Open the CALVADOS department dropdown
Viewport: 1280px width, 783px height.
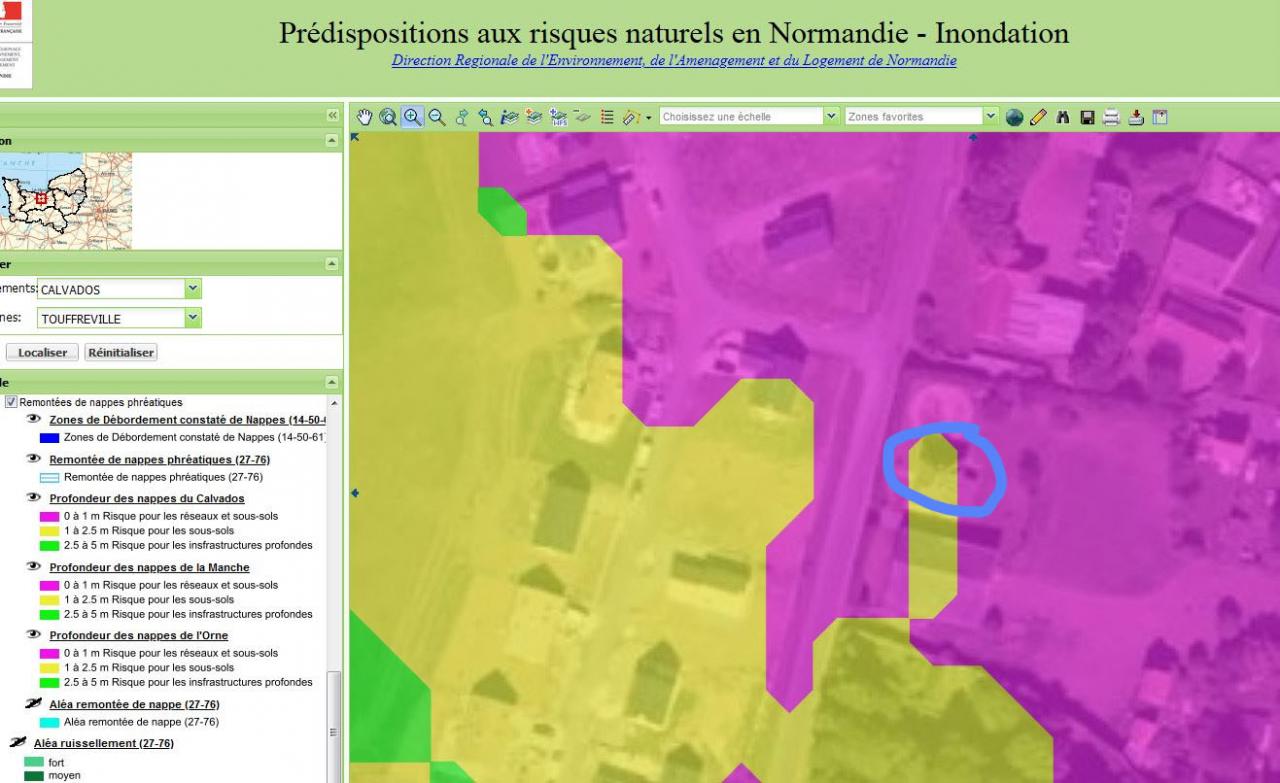pyautogui.click(x=193, y=289)
